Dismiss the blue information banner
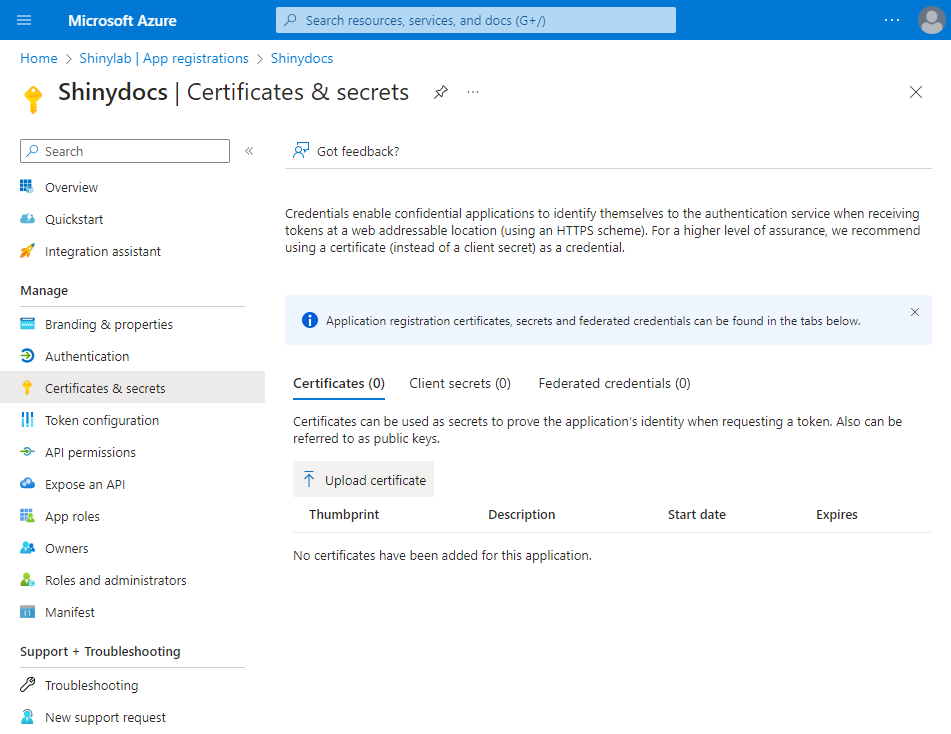 [x=914, y=312]
